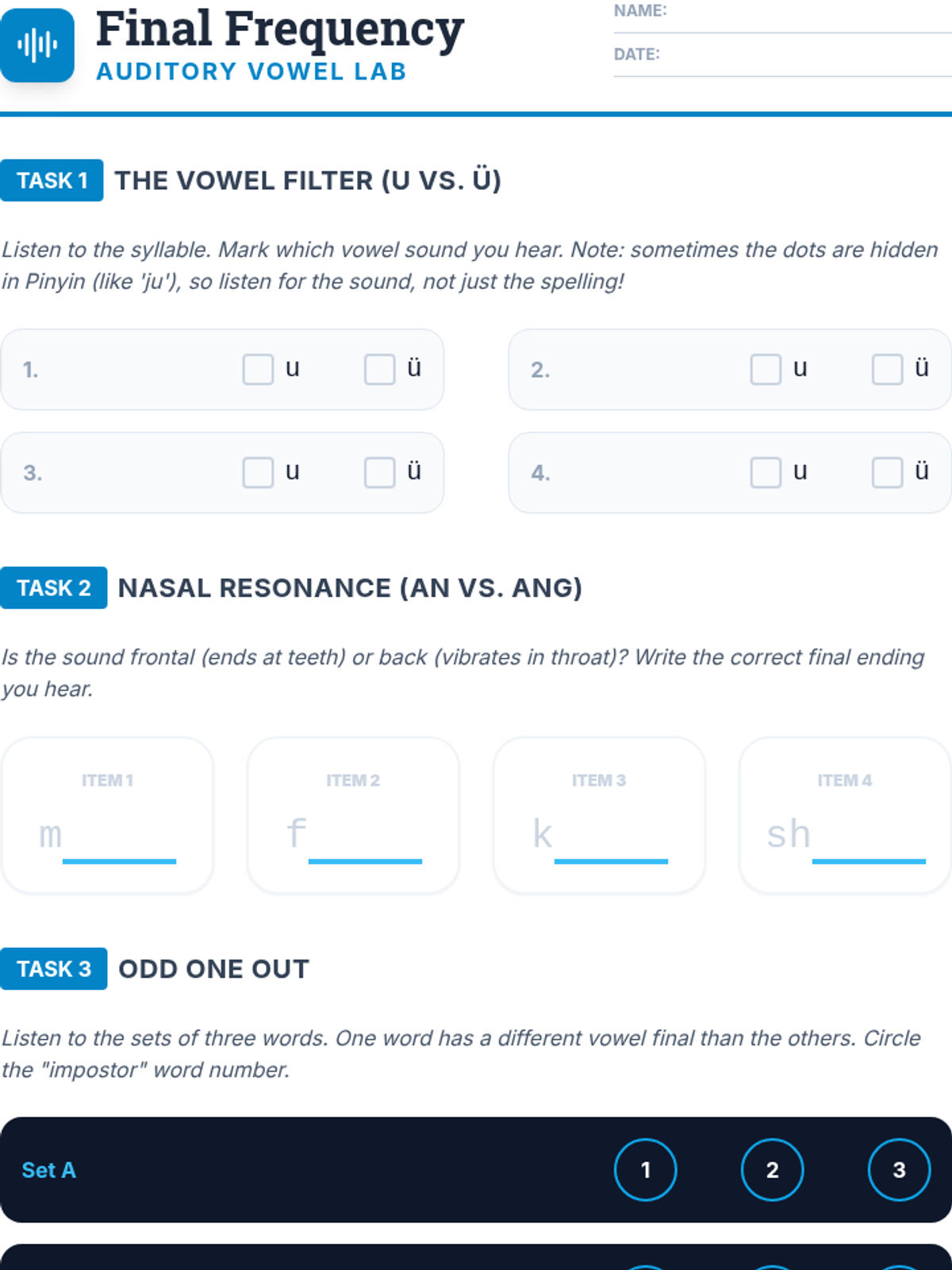Click the TASK 3 badge label

53,968
